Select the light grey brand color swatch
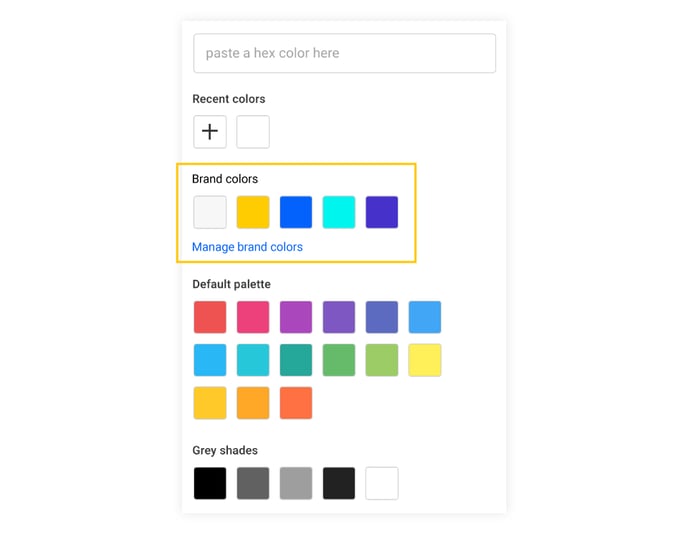The image size is (688, 534). click(210, 212)
